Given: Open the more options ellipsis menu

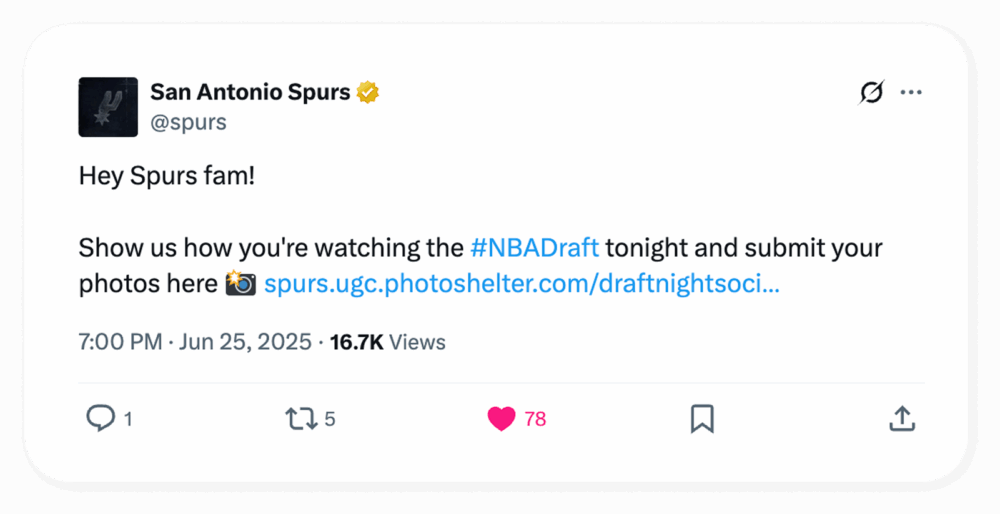Looking at the screenshot, I should coord(910,93).
